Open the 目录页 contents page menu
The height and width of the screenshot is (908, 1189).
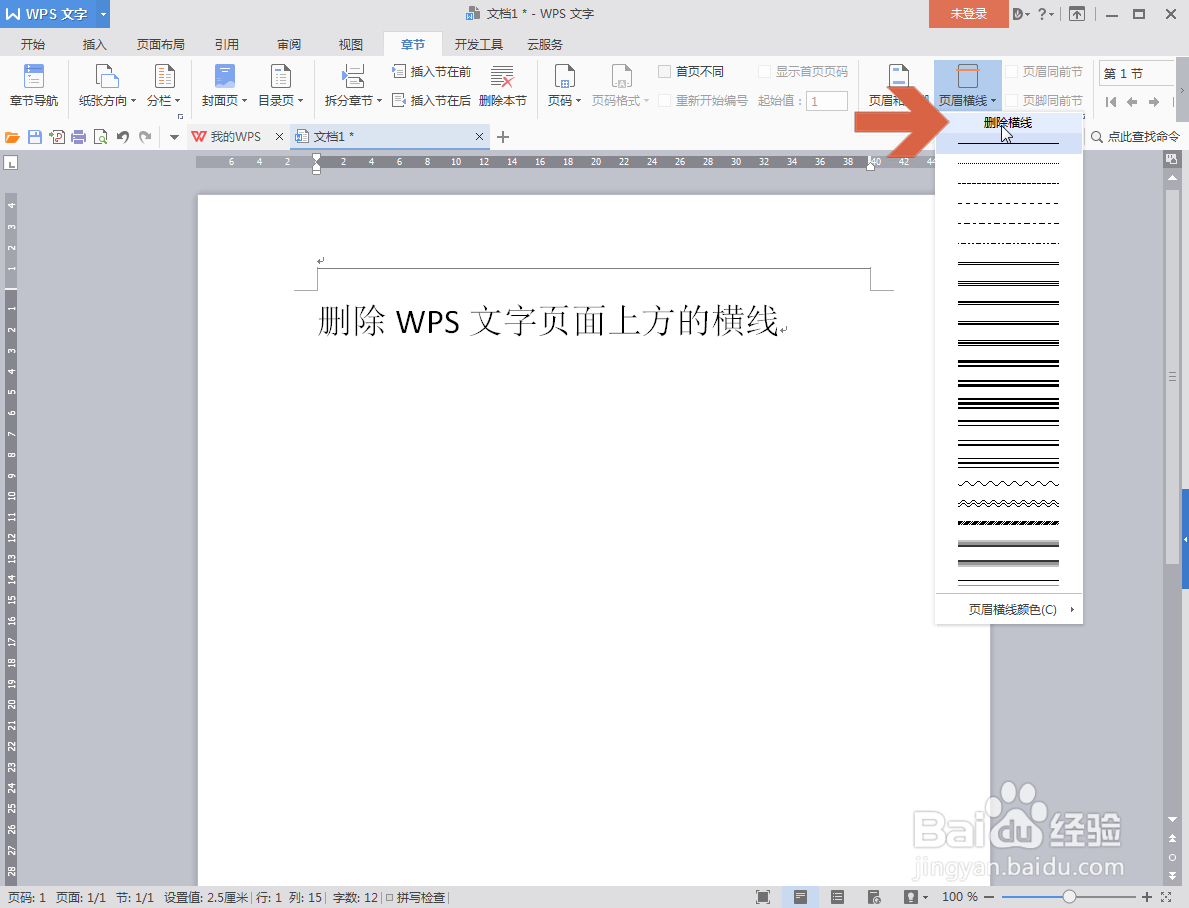click(281, 85)
